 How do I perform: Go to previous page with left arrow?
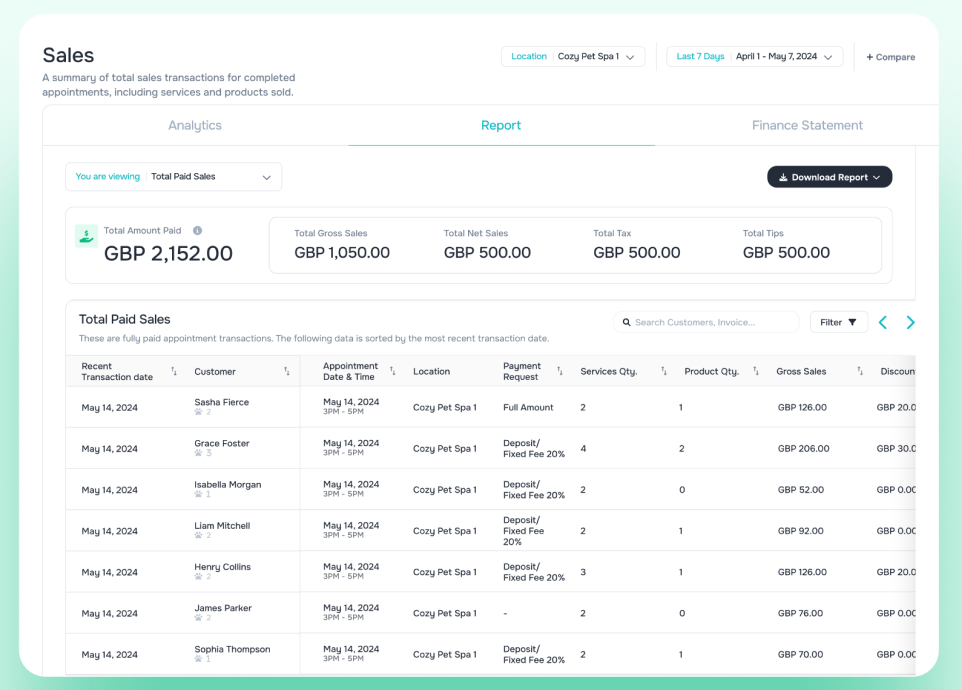click(883, 322)
